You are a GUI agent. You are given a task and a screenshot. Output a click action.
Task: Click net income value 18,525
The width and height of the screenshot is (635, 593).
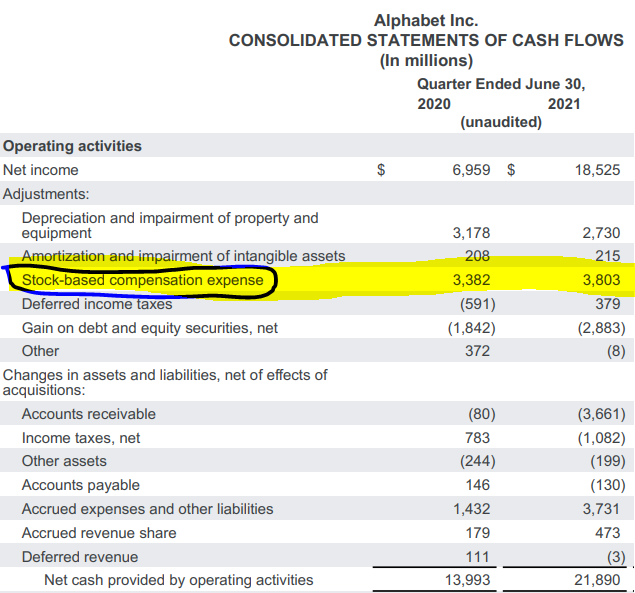597,170
